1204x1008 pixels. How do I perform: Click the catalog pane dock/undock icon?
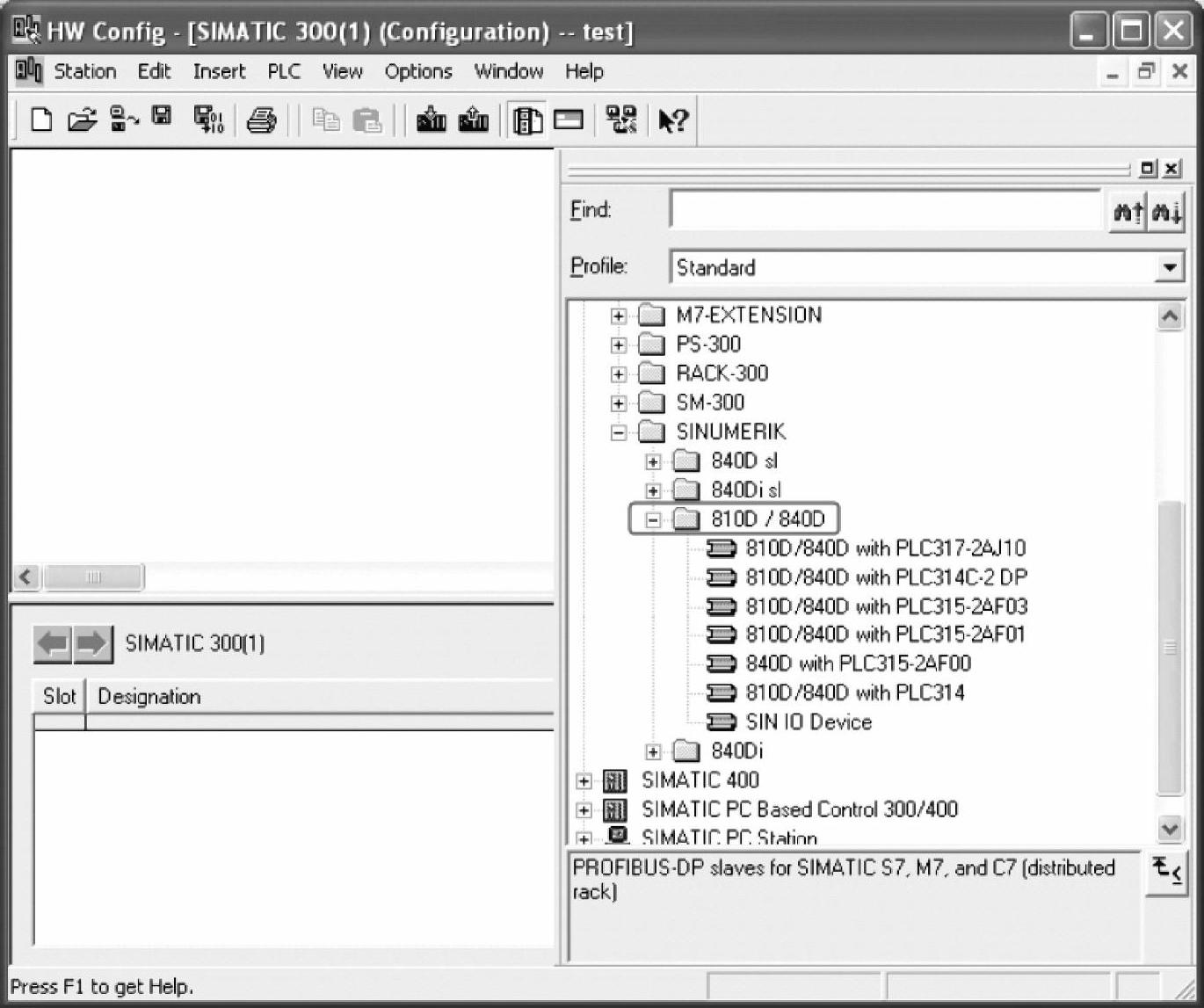click(1148, 168)
